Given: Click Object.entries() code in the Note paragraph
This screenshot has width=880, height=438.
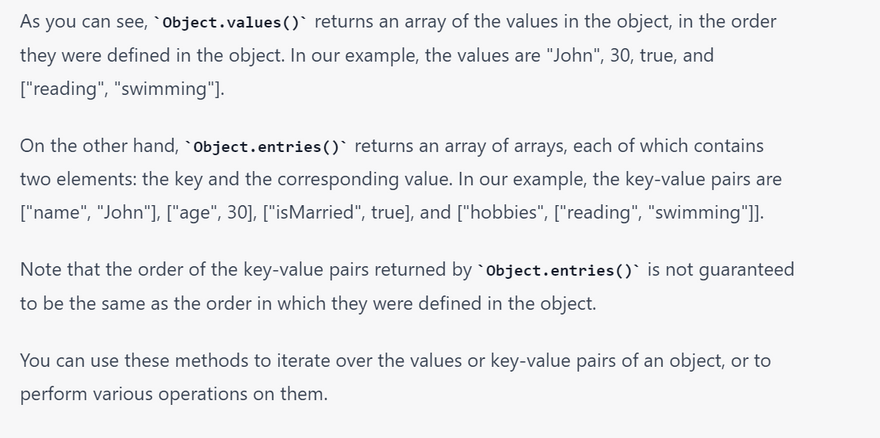Looking at the screenshot, I should (559, 271).
